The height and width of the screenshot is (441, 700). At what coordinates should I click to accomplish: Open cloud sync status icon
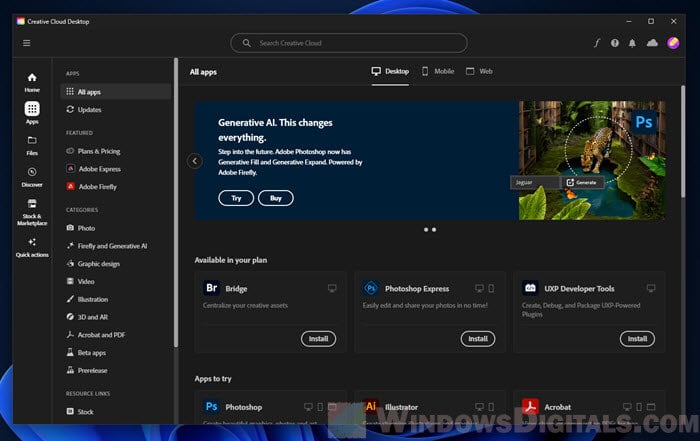652,43
